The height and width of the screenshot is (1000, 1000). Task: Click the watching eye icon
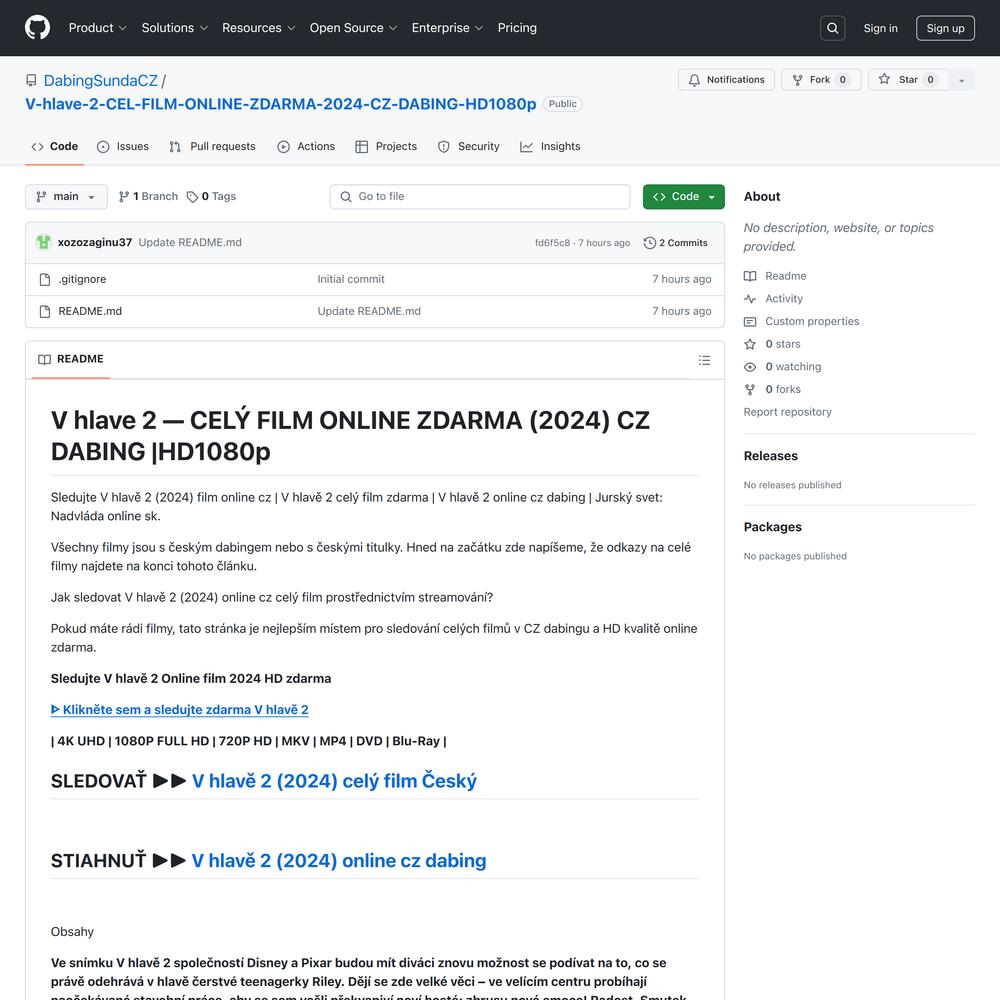[750, 367]
